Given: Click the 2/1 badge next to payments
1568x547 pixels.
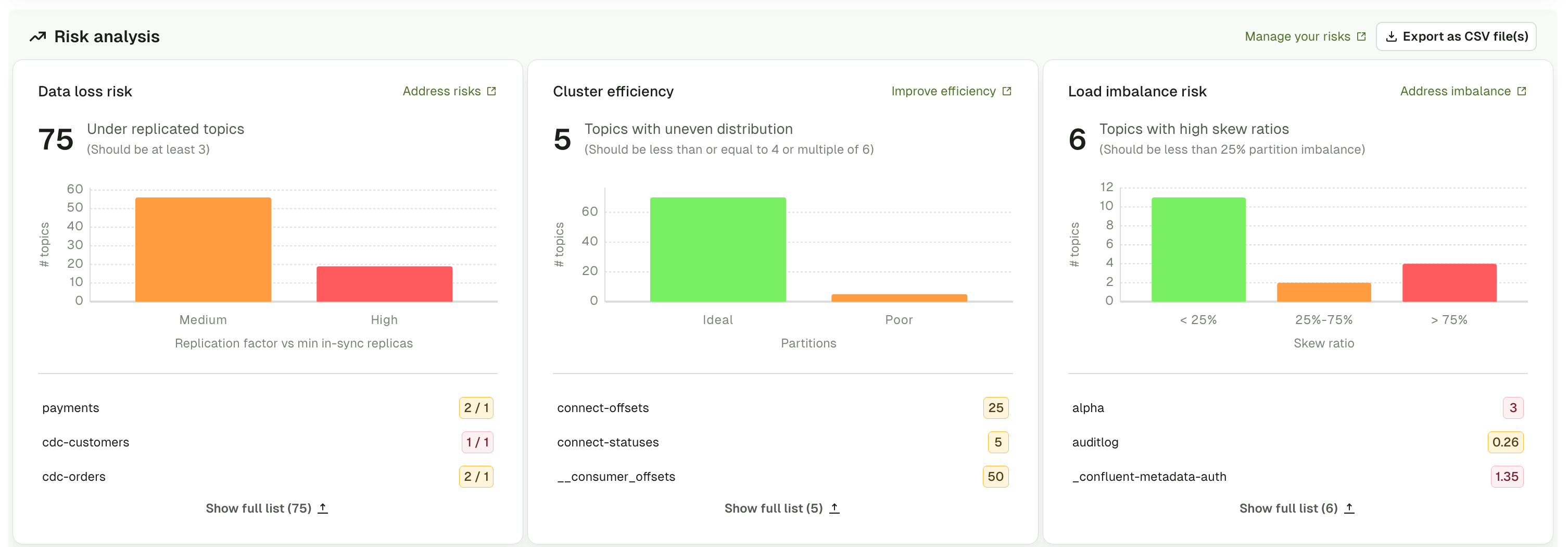Looking at the screenshot, I should pos(476,407).
